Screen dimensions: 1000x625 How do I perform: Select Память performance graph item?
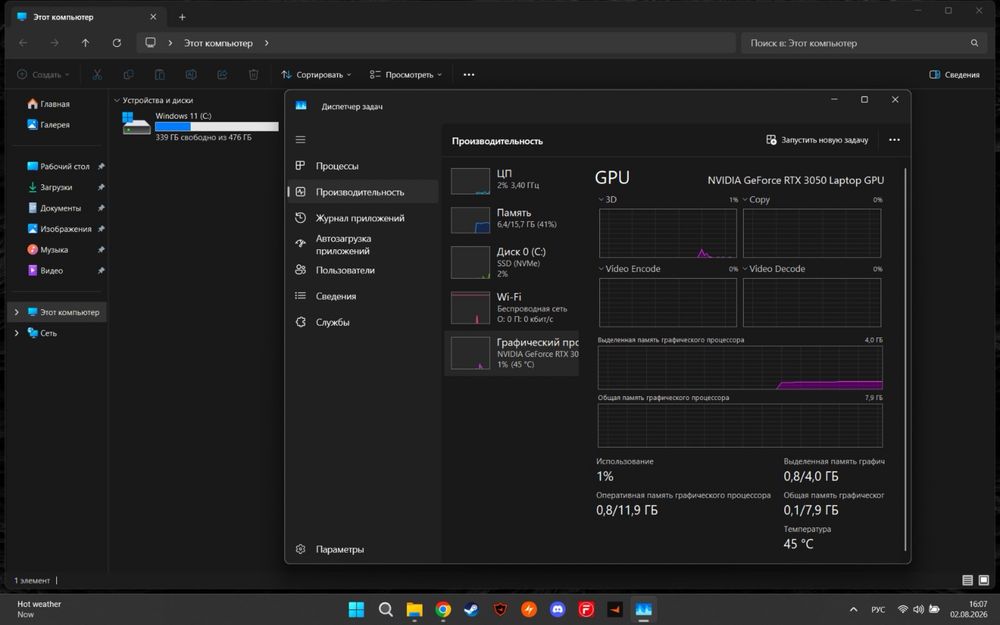point(511,219)
